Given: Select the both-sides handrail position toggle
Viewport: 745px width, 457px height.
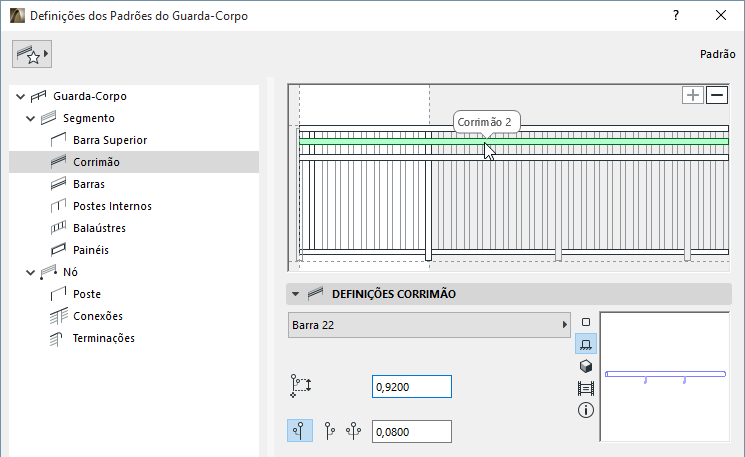Looking at the screenshot, I should (353, 431).
